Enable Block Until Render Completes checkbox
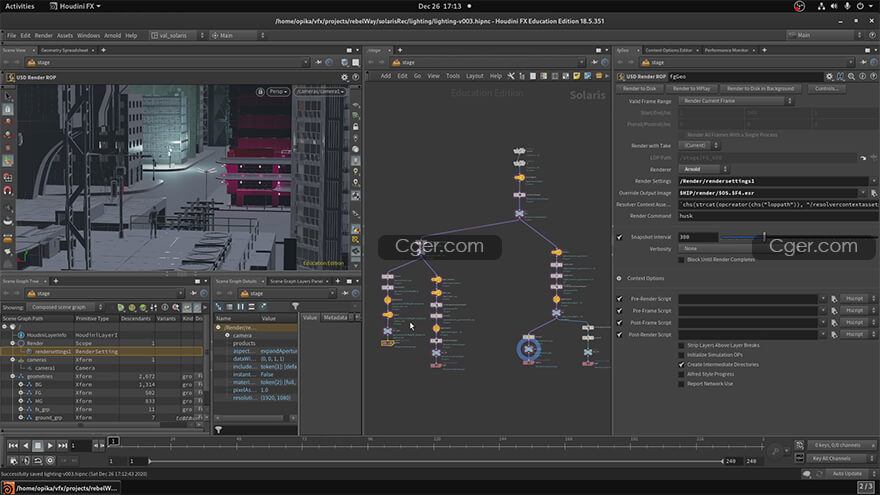Screen dimensions: 880x495 pos(681,259)
